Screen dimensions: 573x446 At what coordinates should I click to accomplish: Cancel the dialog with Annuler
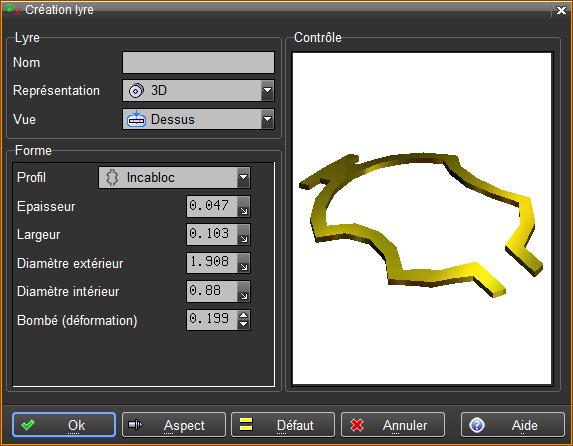click(393, 425)
